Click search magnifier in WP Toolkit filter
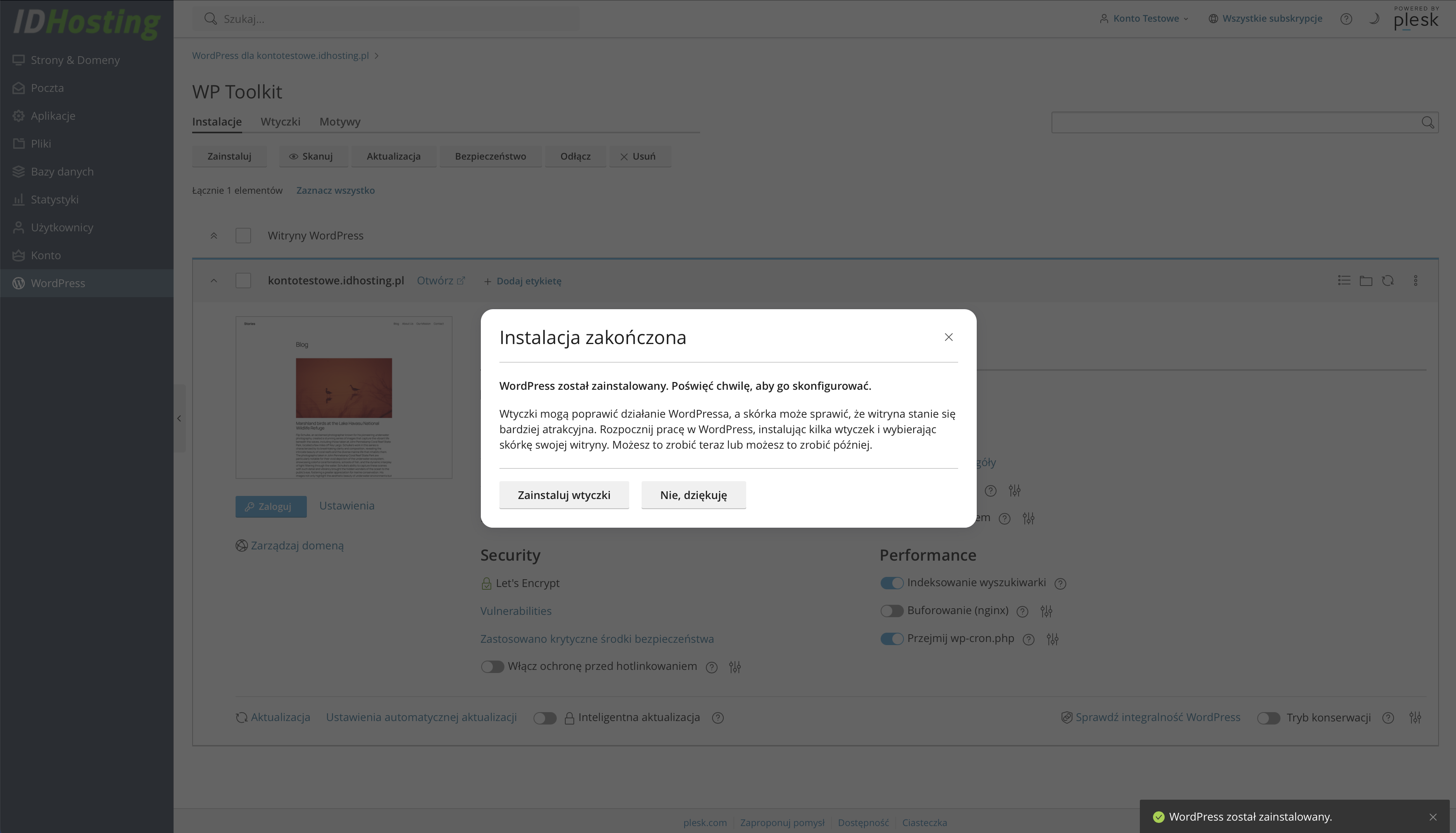1456x833 pixels. pyautogui.click(x=1427, y=122)
